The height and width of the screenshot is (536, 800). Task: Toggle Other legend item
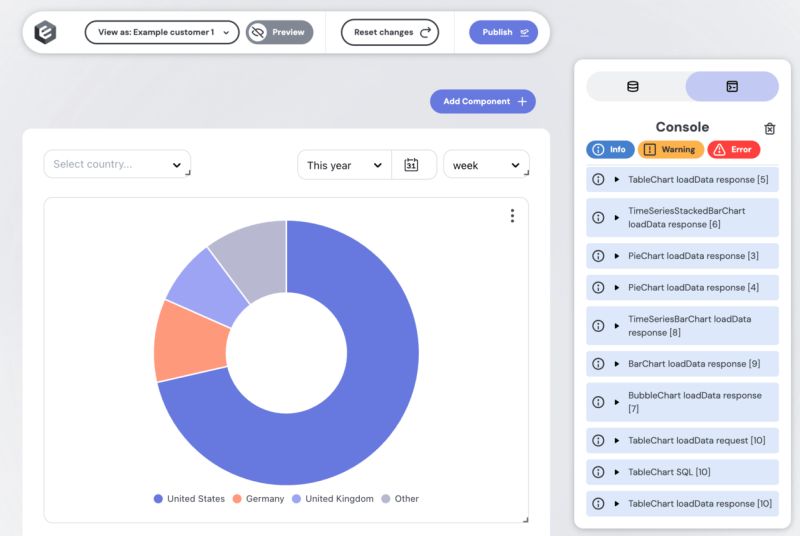(401, 499)
